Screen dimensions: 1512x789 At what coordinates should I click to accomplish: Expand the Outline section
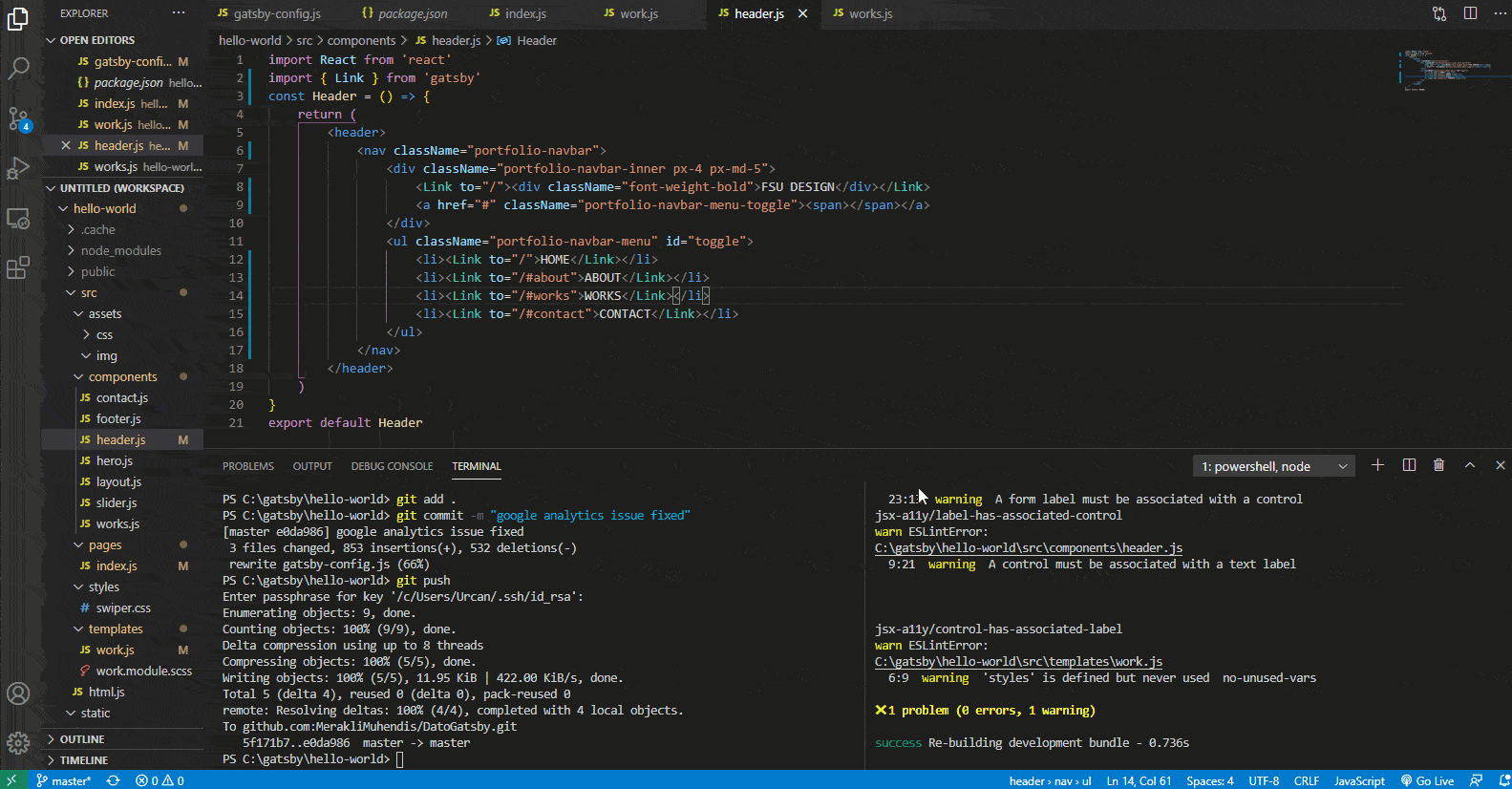(123, 739)
